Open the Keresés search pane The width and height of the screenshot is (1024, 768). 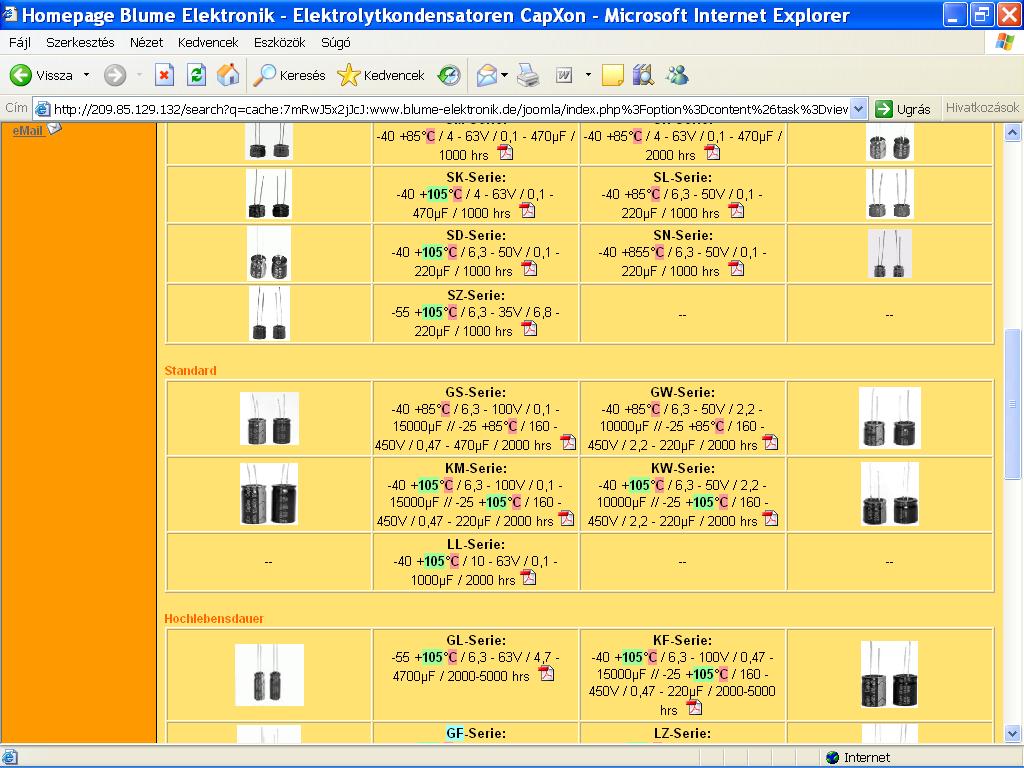(289, 75)
